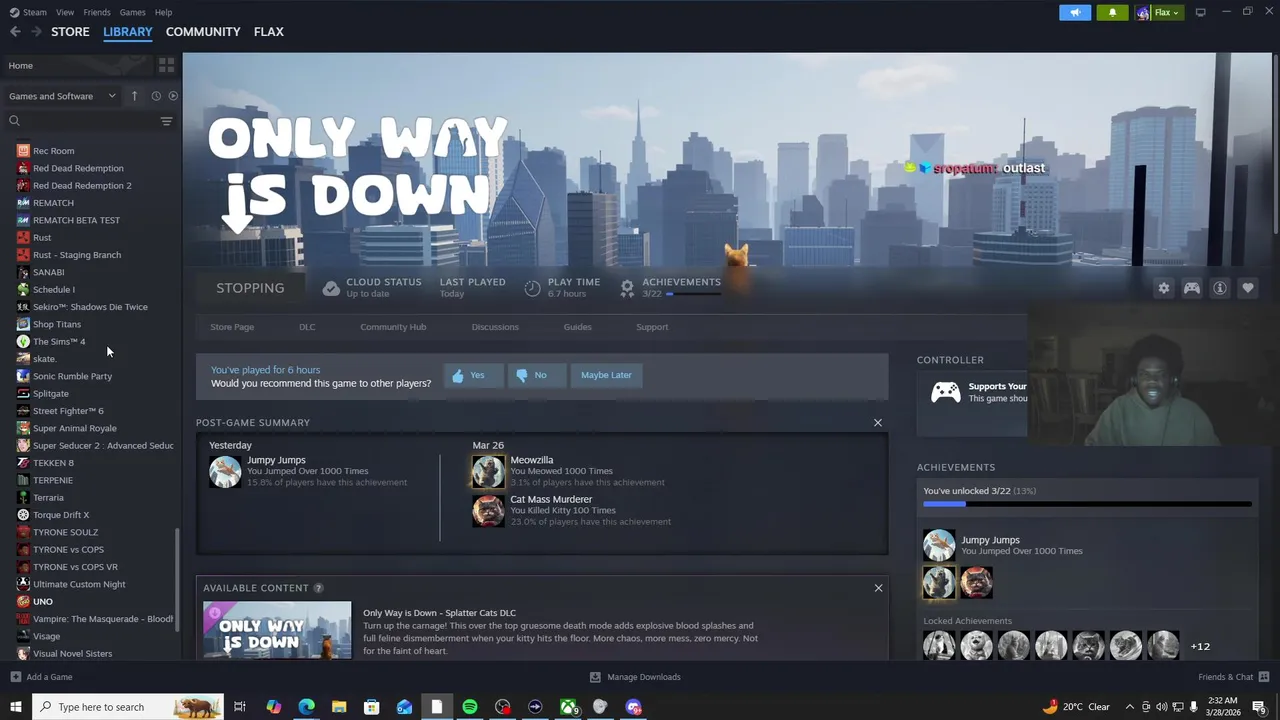Open the Store Page link
Viewport: 1280px width, 720px height.
(232, 327)
